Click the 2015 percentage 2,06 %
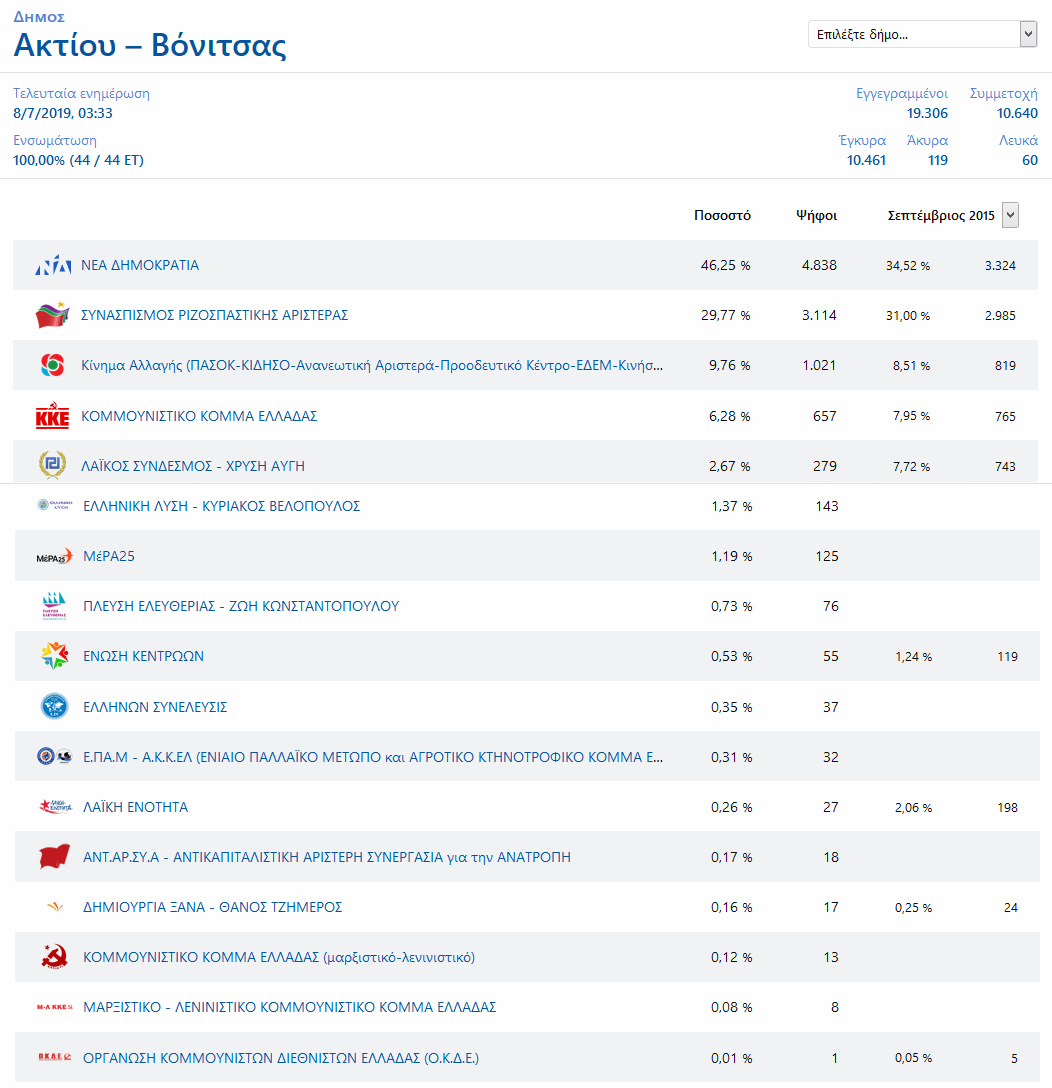This screenshot has width=1052, height=1088. pos(913,808)
